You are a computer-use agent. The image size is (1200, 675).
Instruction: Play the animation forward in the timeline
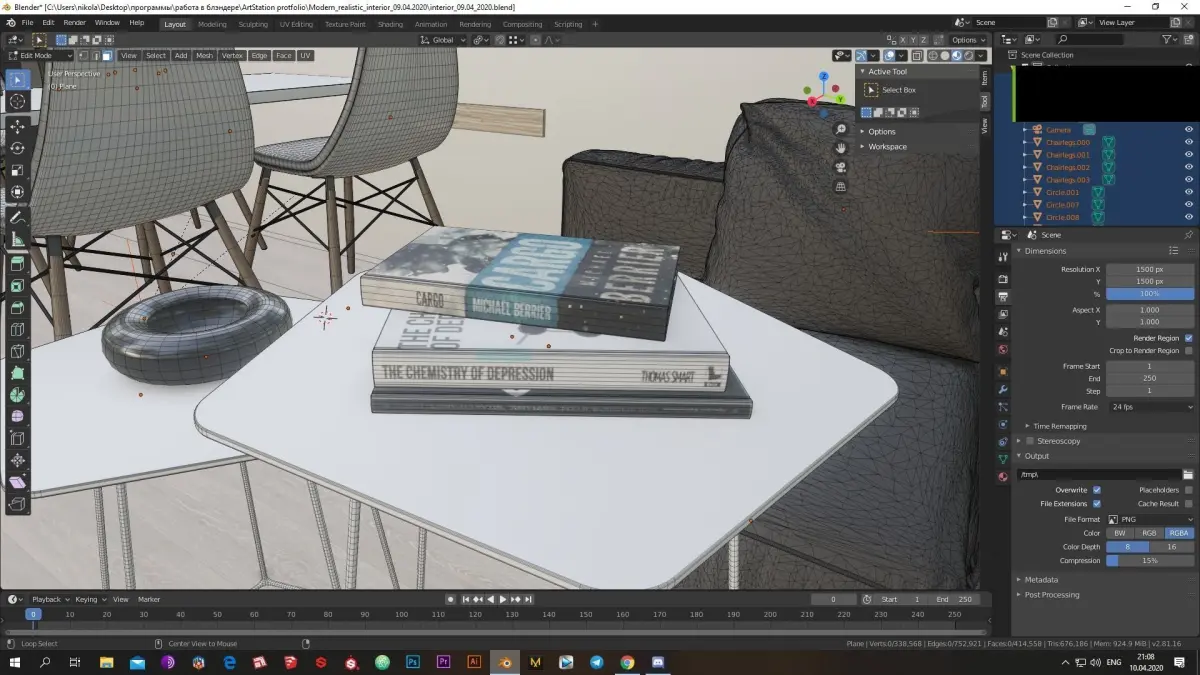503,599
